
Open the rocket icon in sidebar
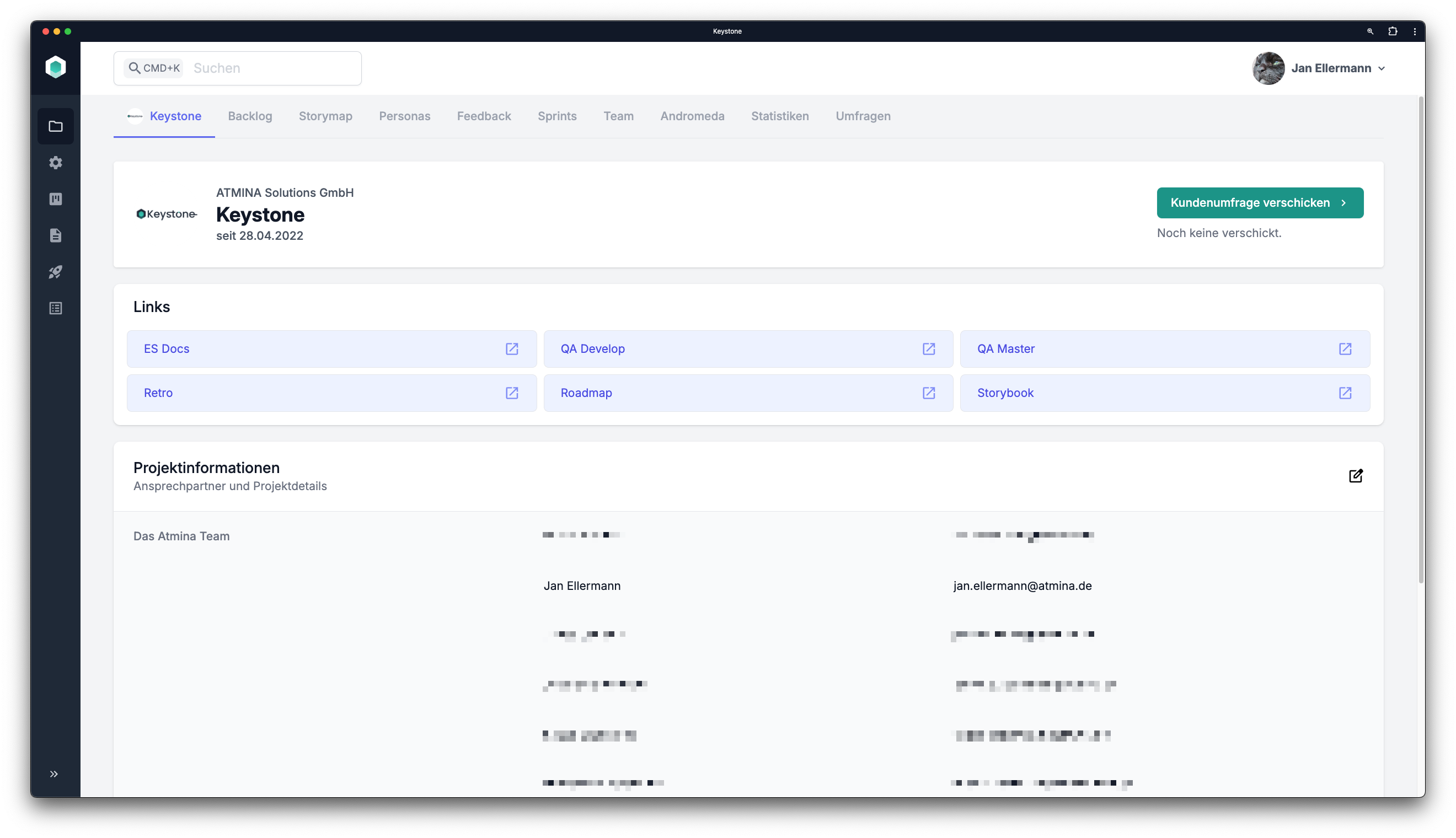point(55,272)
